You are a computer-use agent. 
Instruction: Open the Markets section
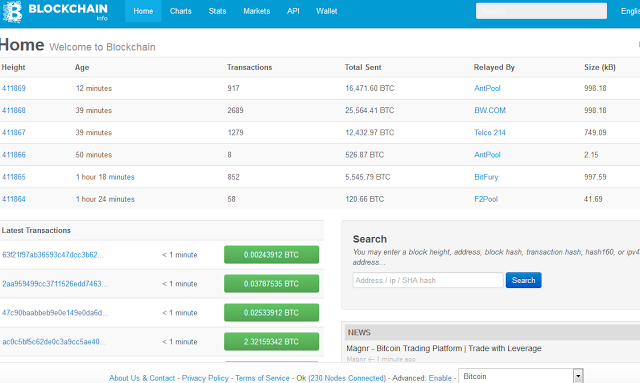coord(256,11)
